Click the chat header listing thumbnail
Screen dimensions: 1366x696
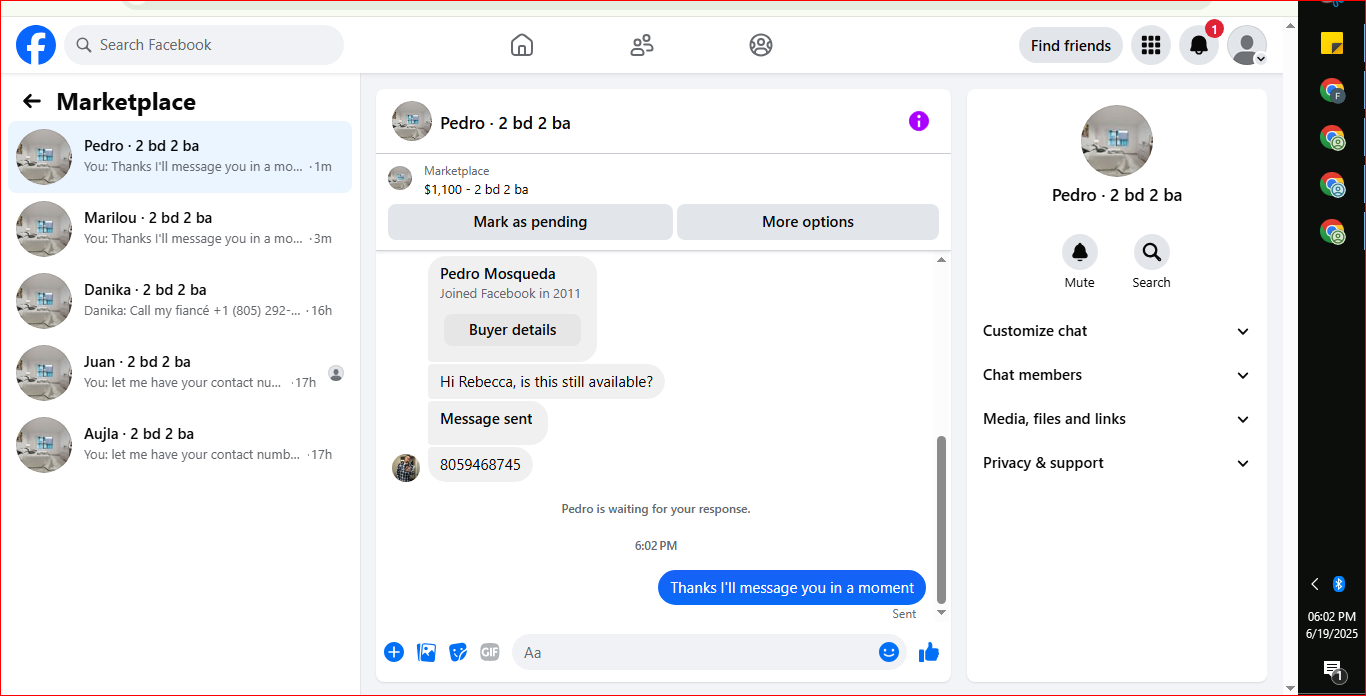pyautogui.click(x=412, y=121)
